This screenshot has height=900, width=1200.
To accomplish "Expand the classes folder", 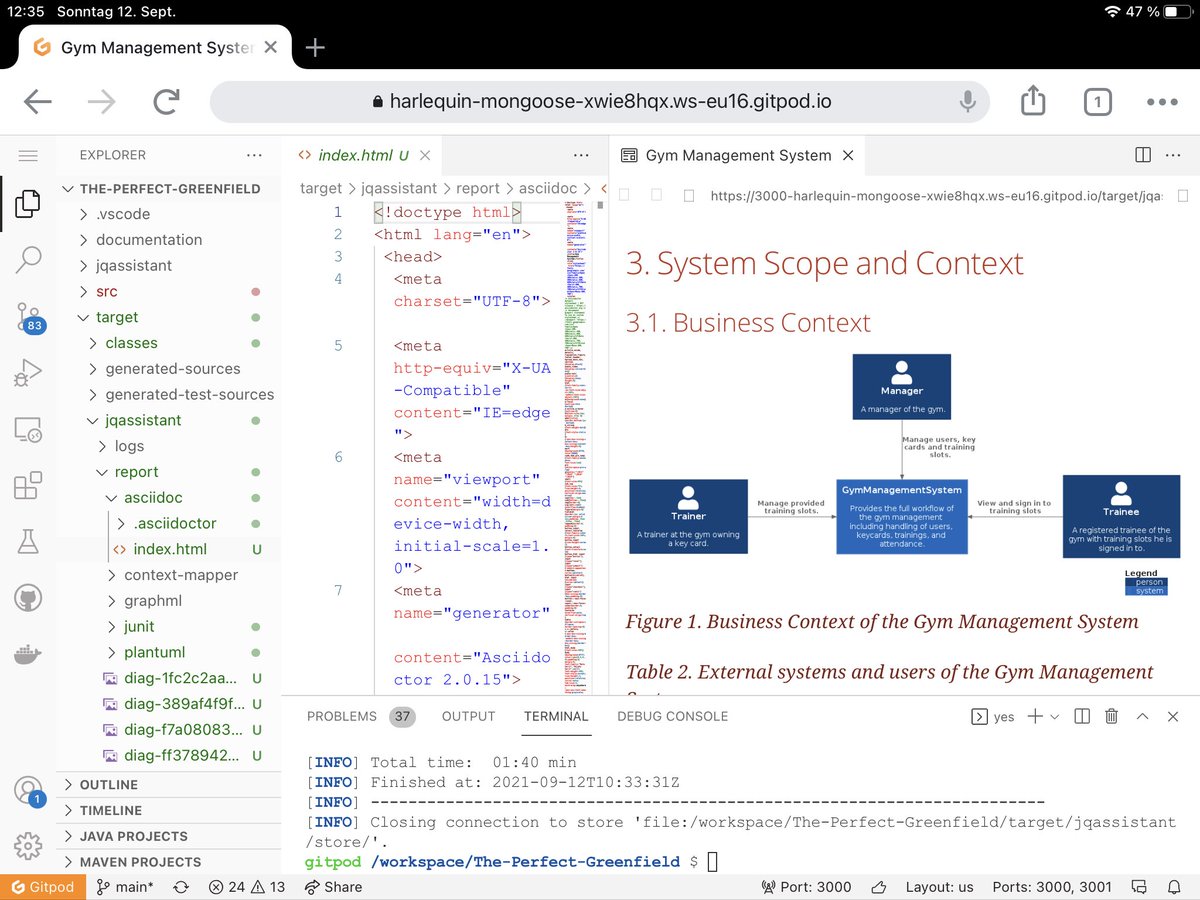I will 131,343.
